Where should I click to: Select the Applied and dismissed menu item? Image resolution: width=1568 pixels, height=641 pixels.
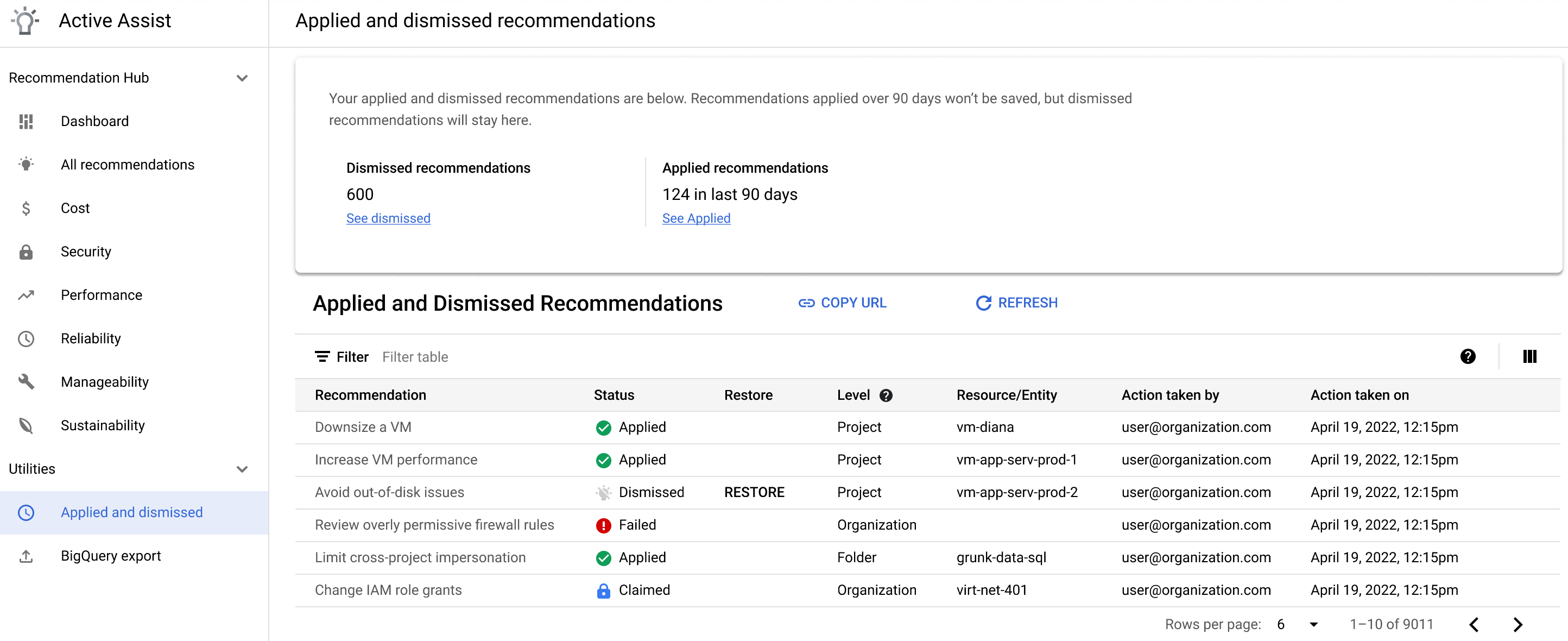[x=131, y=512]
